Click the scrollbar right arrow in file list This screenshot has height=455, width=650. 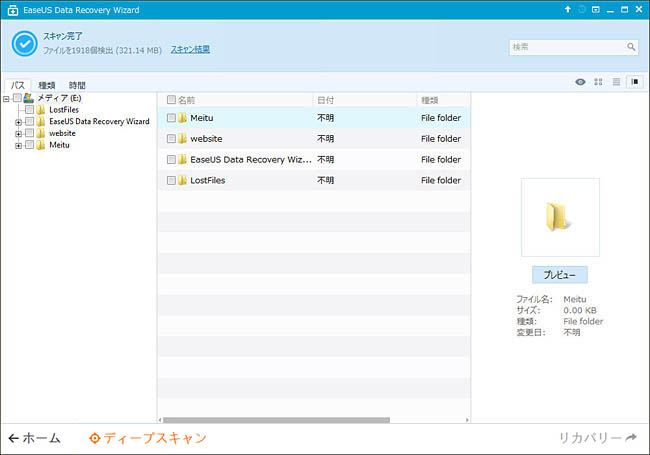(x=467, y=420)
